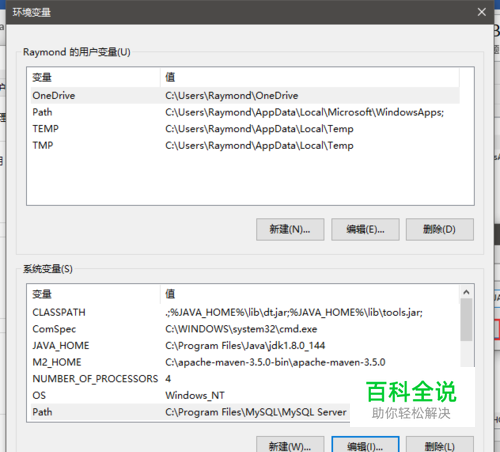Select the TMP user variable
500x452 pixels.
[x=245, y=146]
